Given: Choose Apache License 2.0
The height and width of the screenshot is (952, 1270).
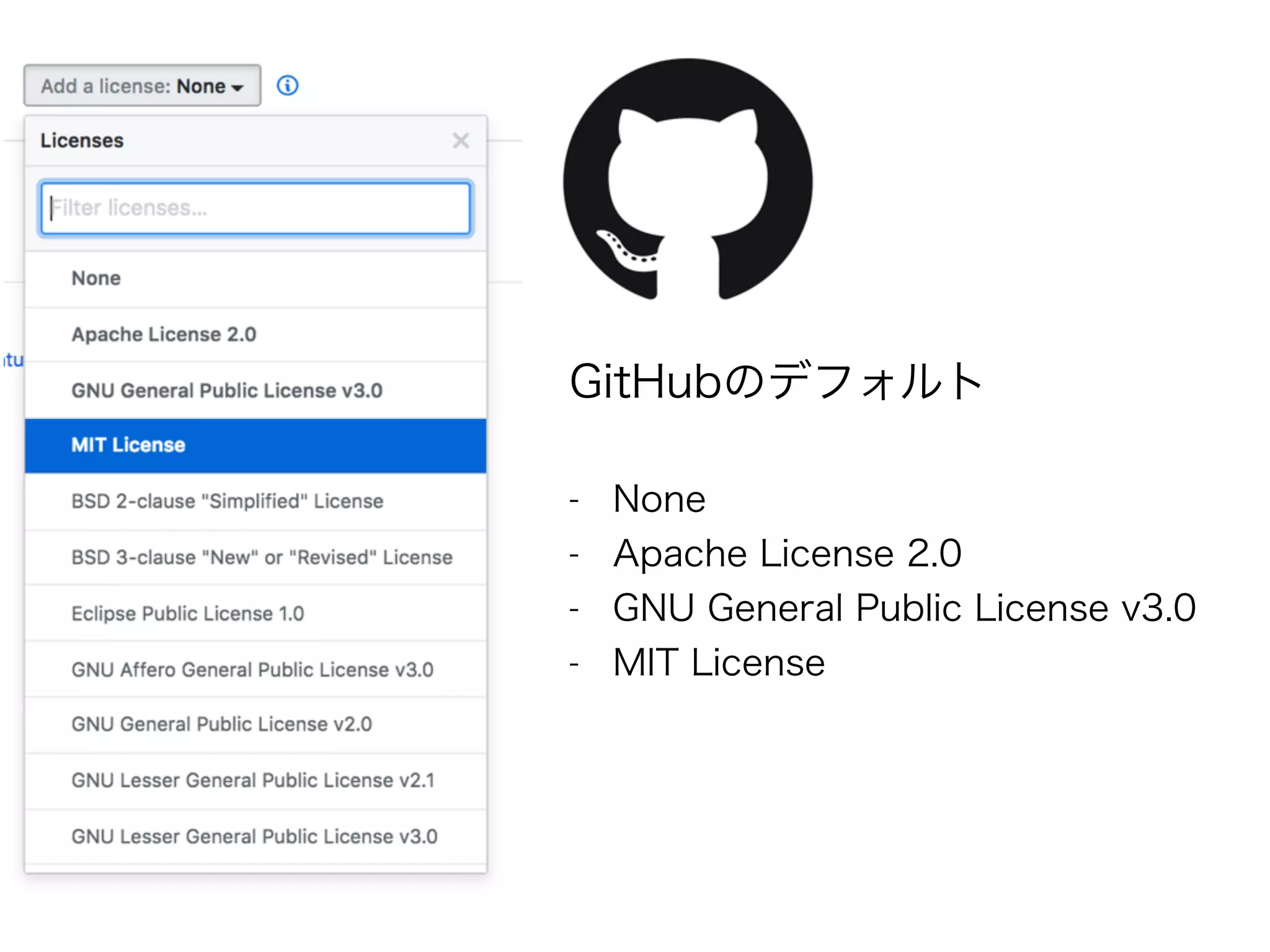Looking at the screenshot, I should [255, 335].
